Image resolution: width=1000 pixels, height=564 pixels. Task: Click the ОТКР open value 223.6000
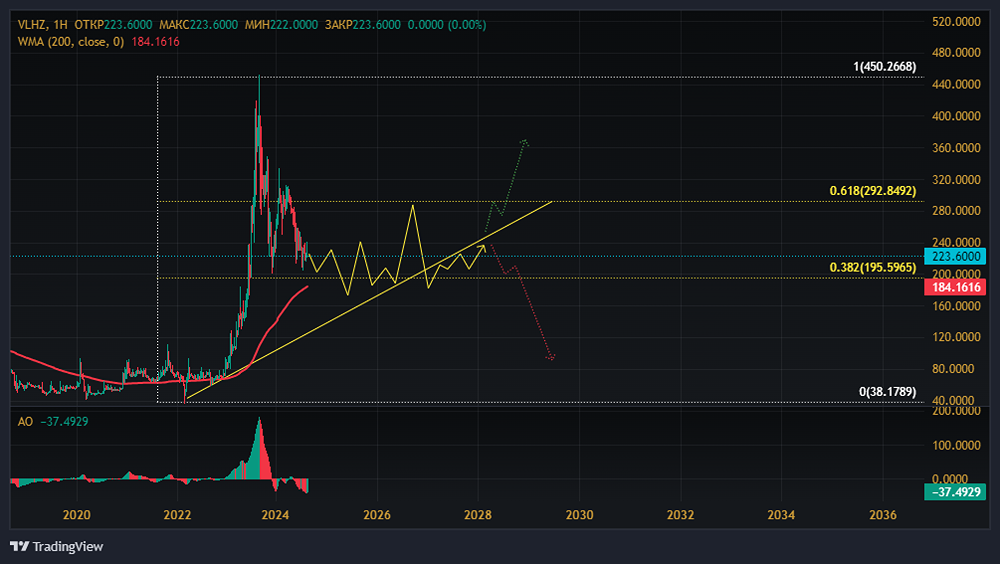(x=128, y=25)
